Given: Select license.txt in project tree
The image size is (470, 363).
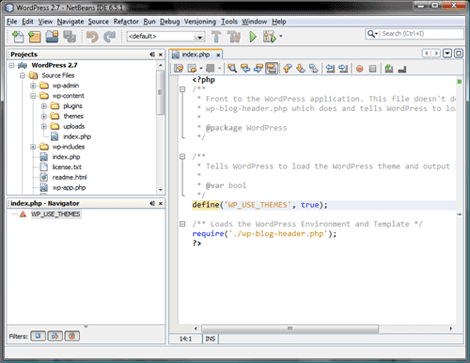Looking at the screenshot, I should click(67, 167).
